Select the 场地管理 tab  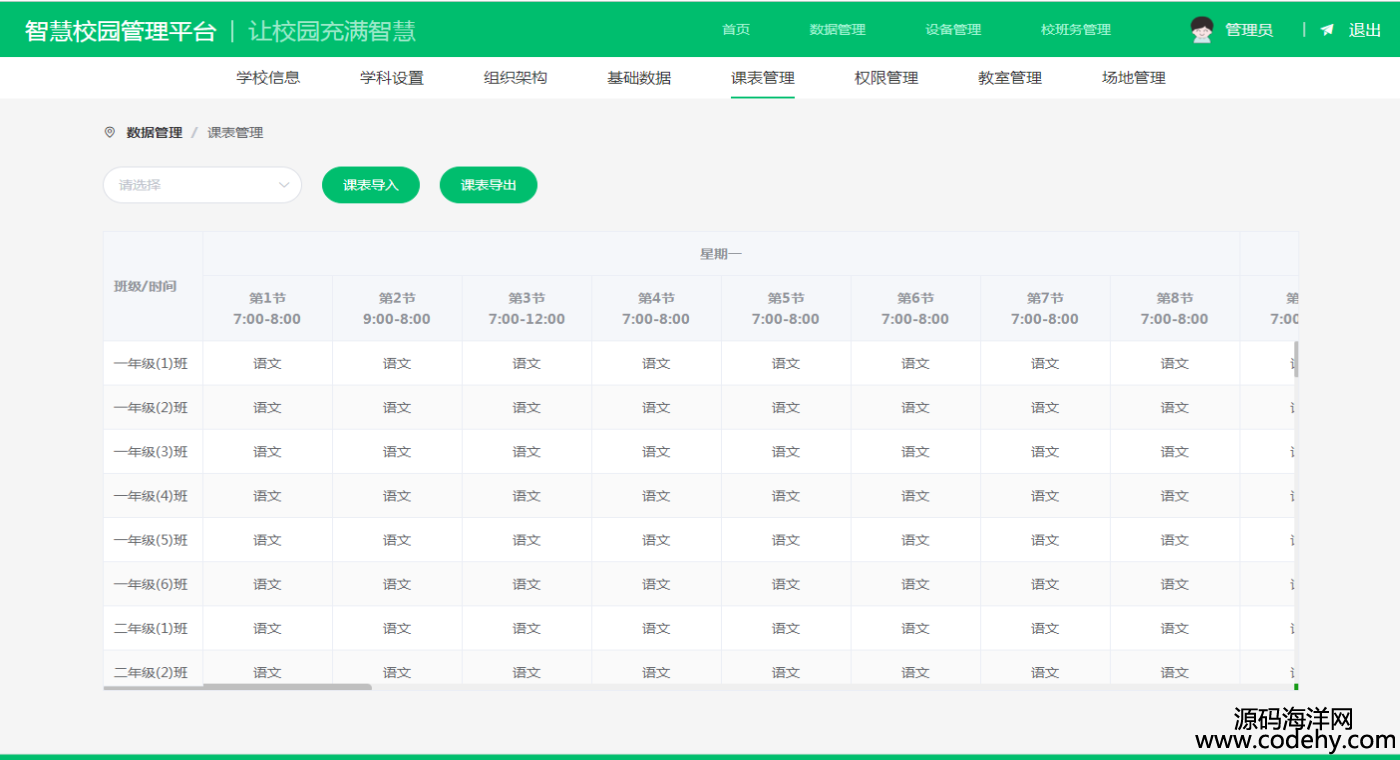click(1133, 78)
